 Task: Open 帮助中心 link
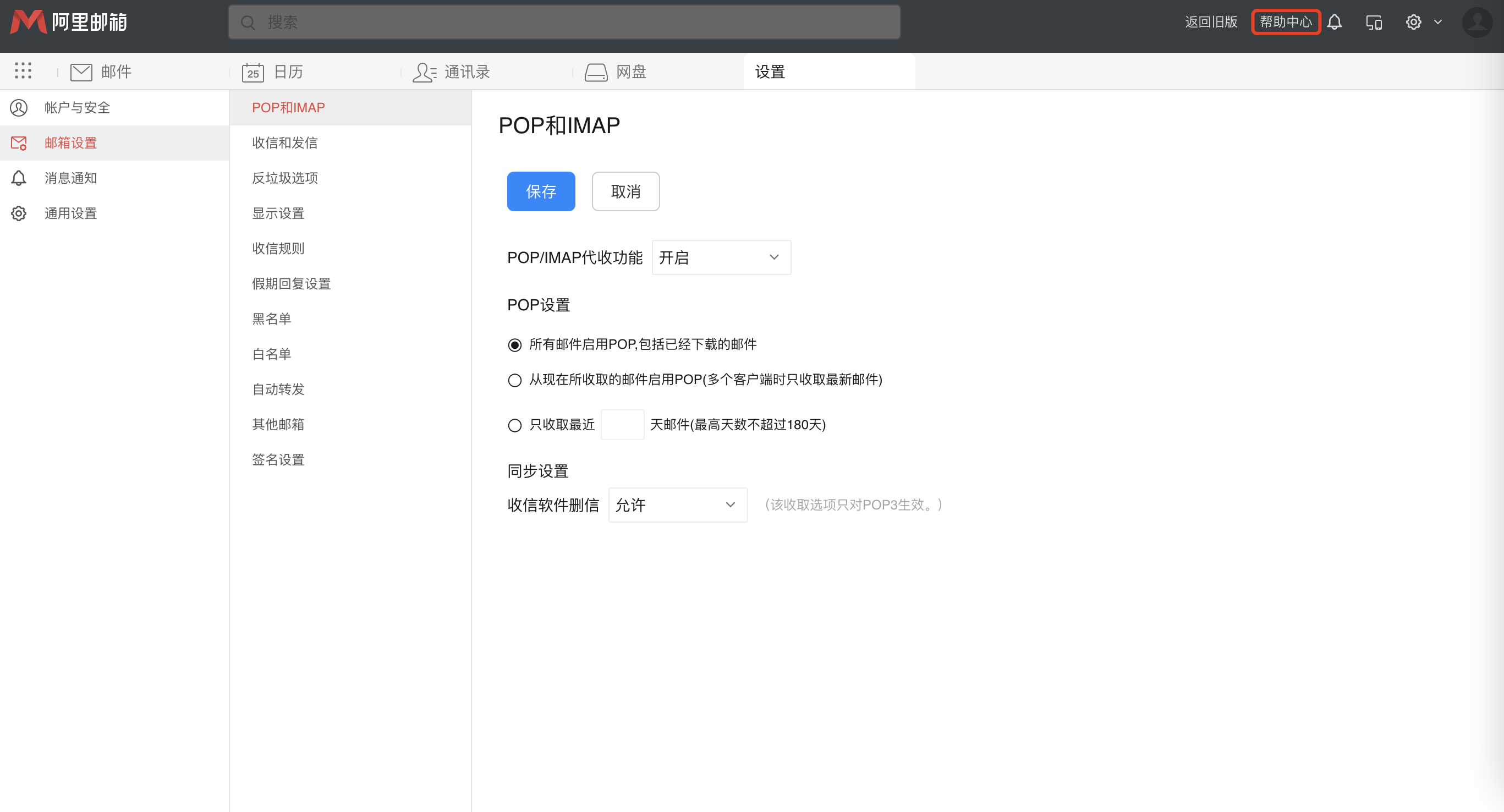[1286, 22]
